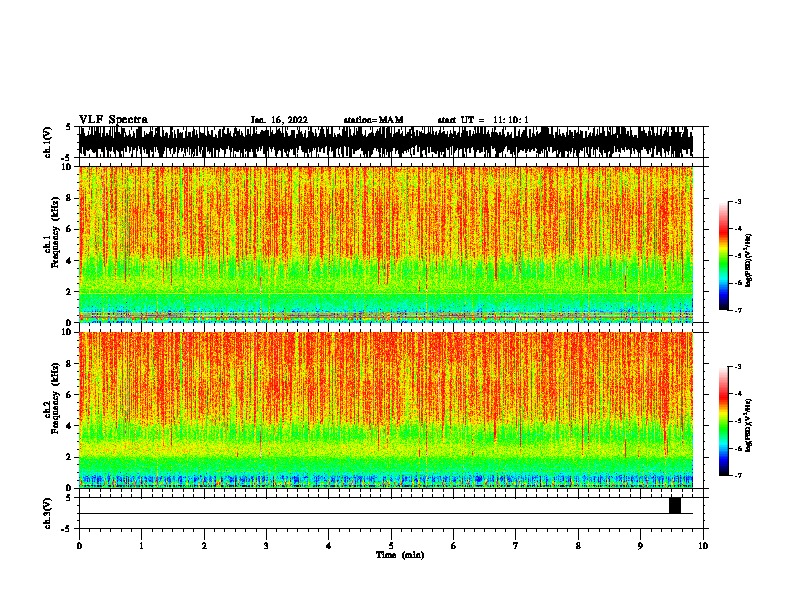This screenshot has width=792, height=612.
Task: Click the time axis tick label "5"
Action: click(391, 546)
